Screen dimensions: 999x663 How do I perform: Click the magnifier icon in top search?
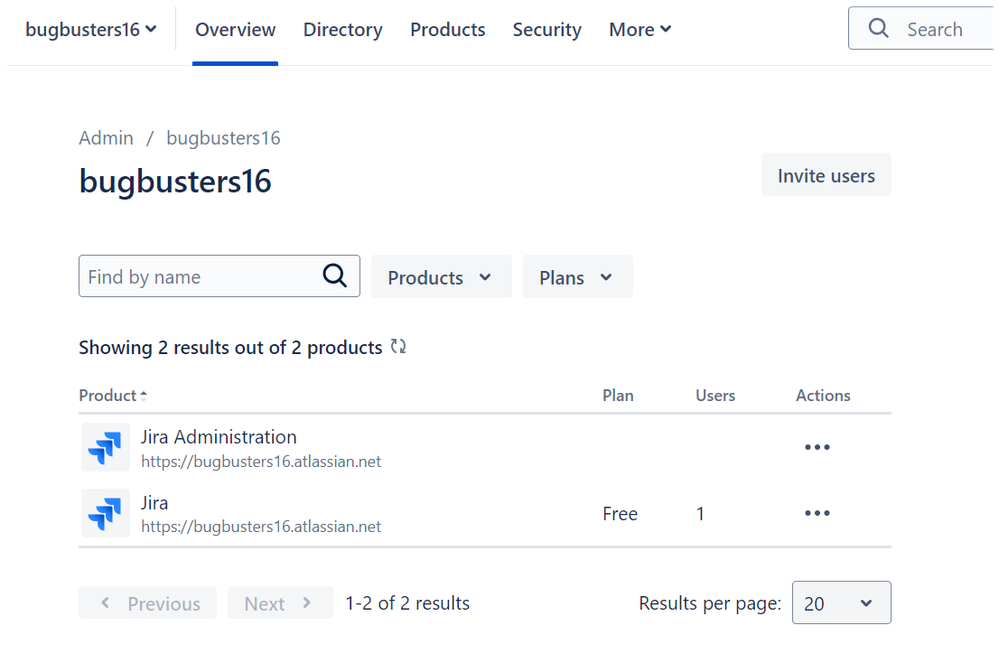tap(879, 28)
